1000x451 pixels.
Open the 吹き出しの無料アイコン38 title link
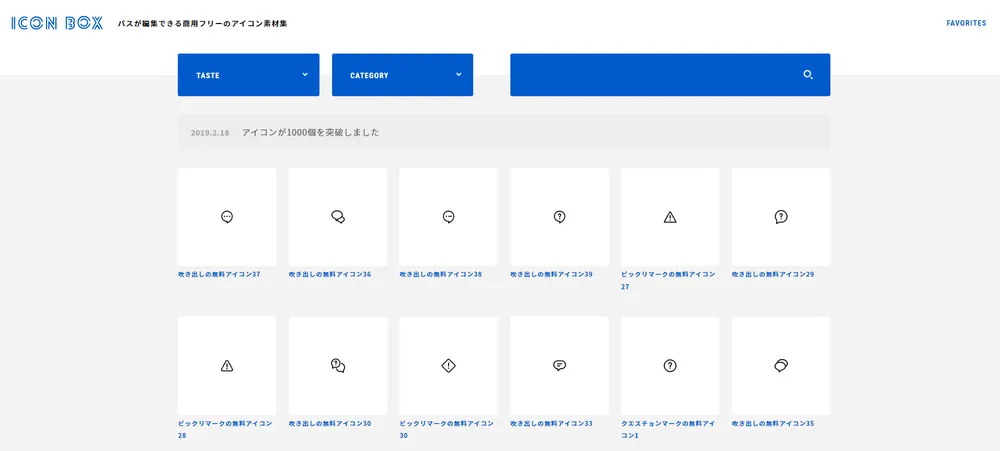pos(441,274)
